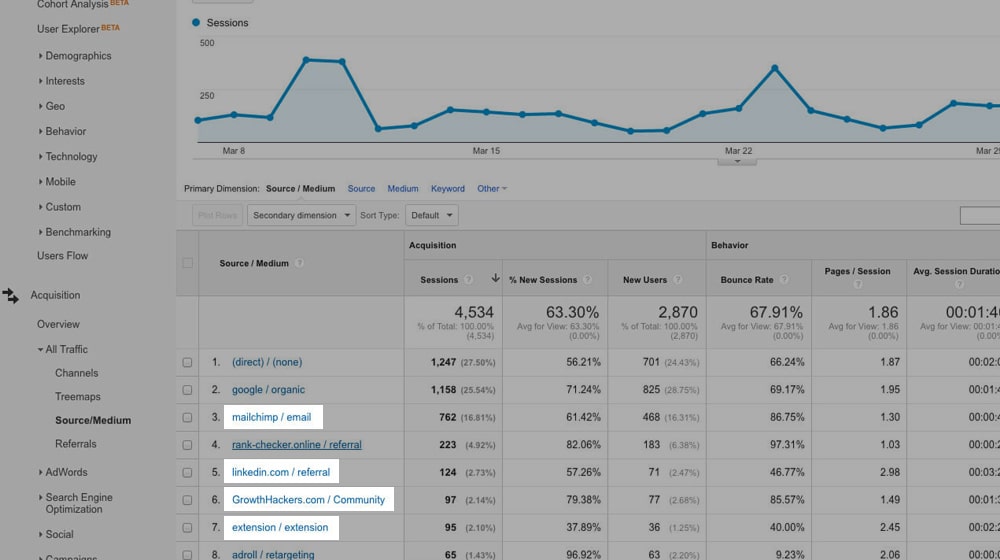Open google / organic source link
The image size is (1000, 560).
tap(268, 390)
